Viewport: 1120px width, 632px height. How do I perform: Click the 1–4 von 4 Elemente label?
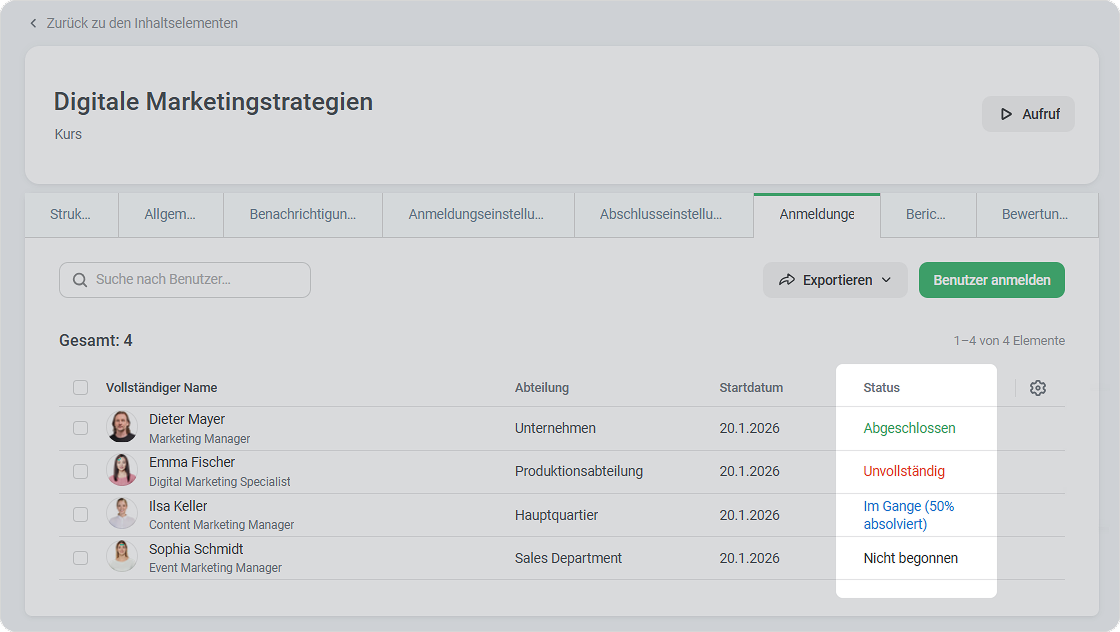pyautogui.click(x=1009, y=341)
